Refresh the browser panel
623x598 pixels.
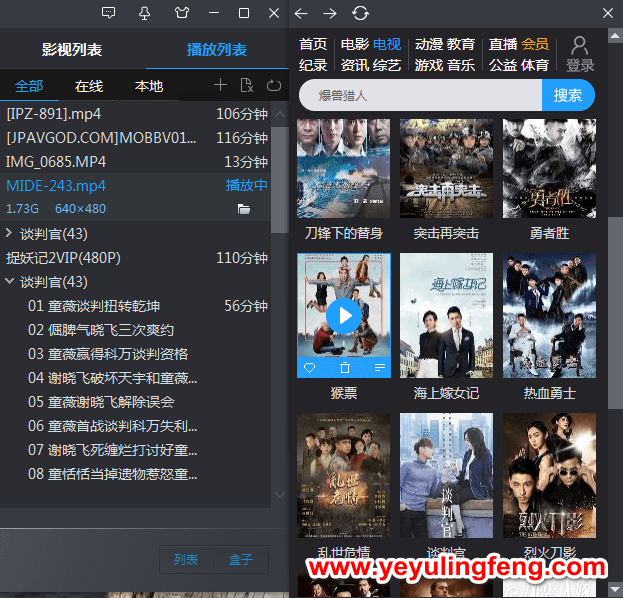click(x=360, y=13)
